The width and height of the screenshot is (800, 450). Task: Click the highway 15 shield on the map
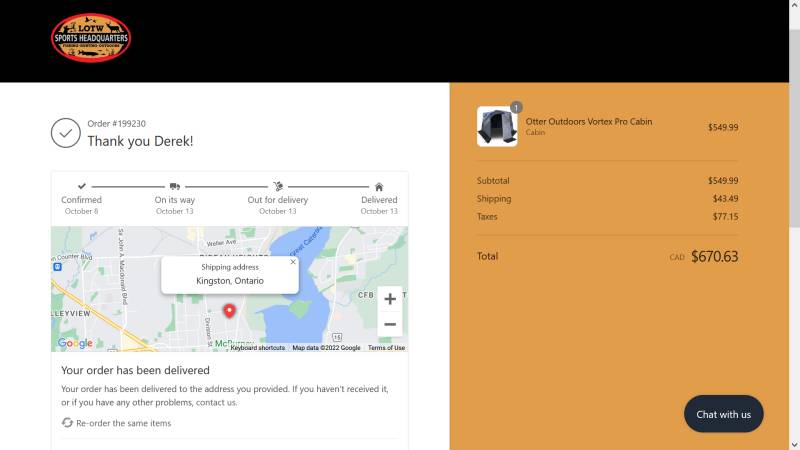click(337, 337)
